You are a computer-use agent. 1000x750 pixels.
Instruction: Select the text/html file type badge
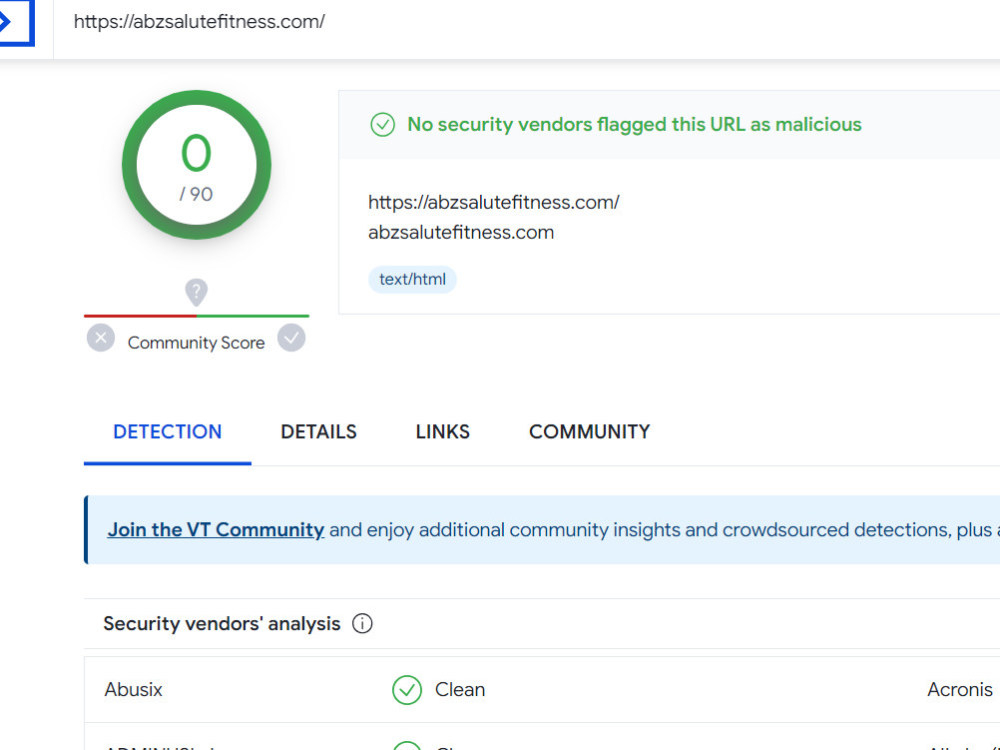click(x=412, y=279)
